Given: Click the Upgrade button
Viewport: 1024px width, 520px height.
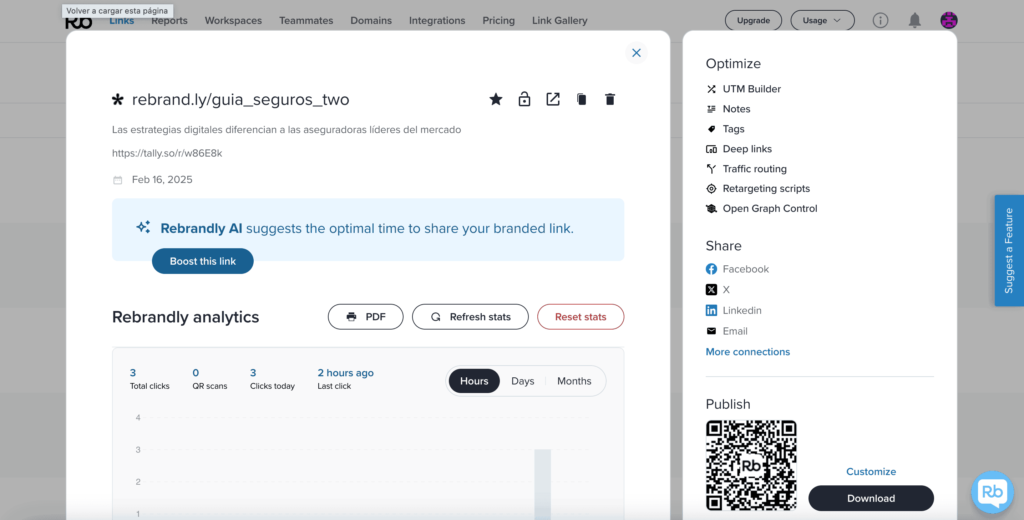Looking at the screenshot, I should coord(753,20).
